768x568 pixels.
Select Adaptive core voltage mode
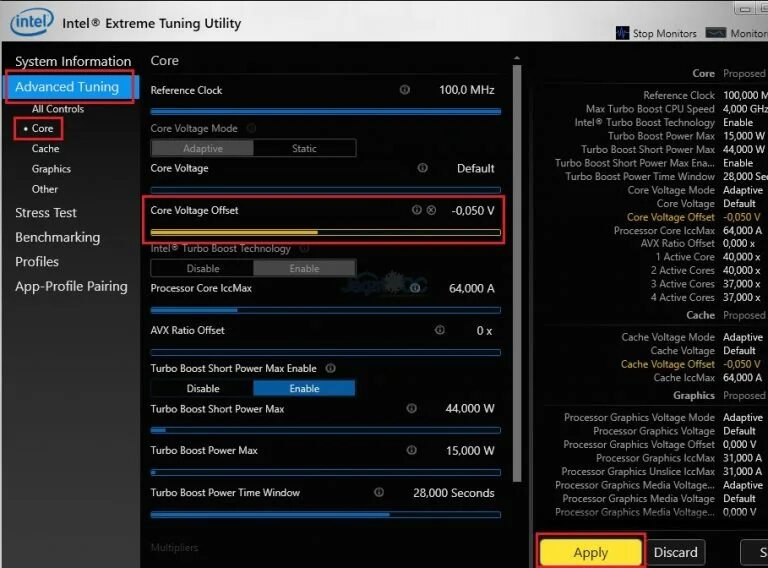pyautogui.click(x=202, y=148)
